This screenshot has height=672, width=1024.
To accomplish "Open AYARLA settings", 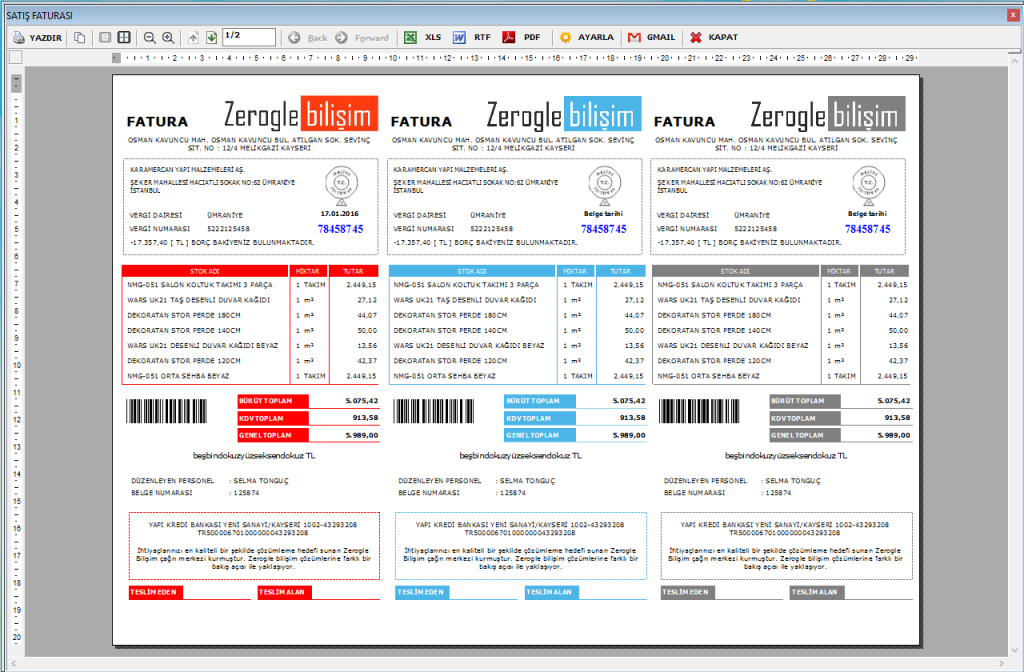I will coord(586,37).
